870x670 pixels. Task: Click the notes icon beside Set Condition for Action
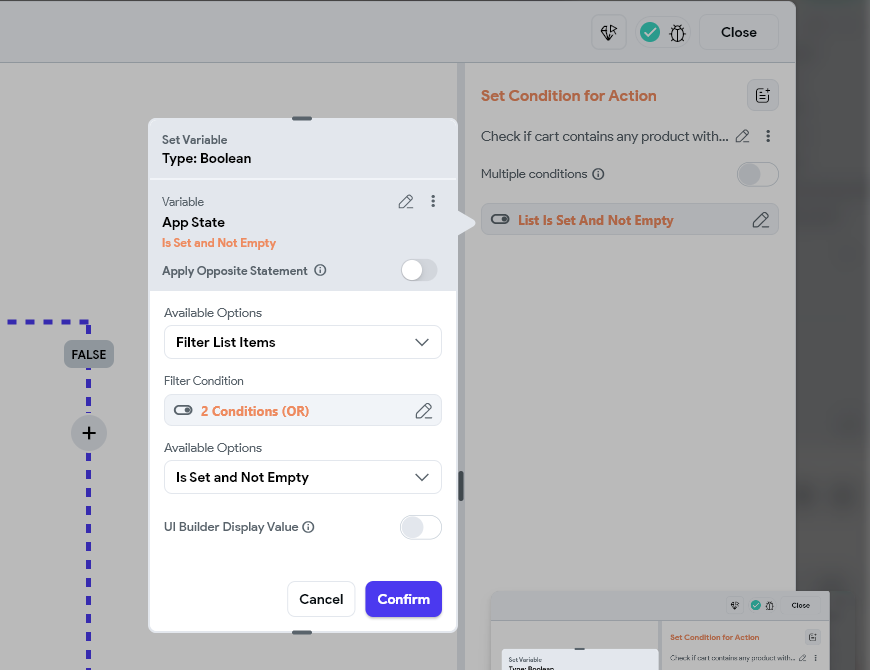[x=762, y=95]
